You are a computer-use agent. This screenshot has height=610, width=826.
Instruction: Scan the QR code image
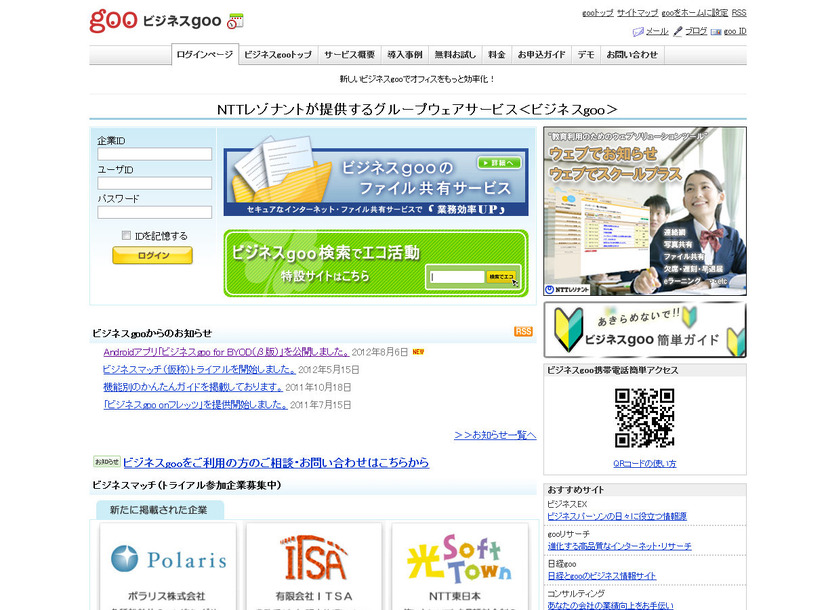(x=644, y=418)
